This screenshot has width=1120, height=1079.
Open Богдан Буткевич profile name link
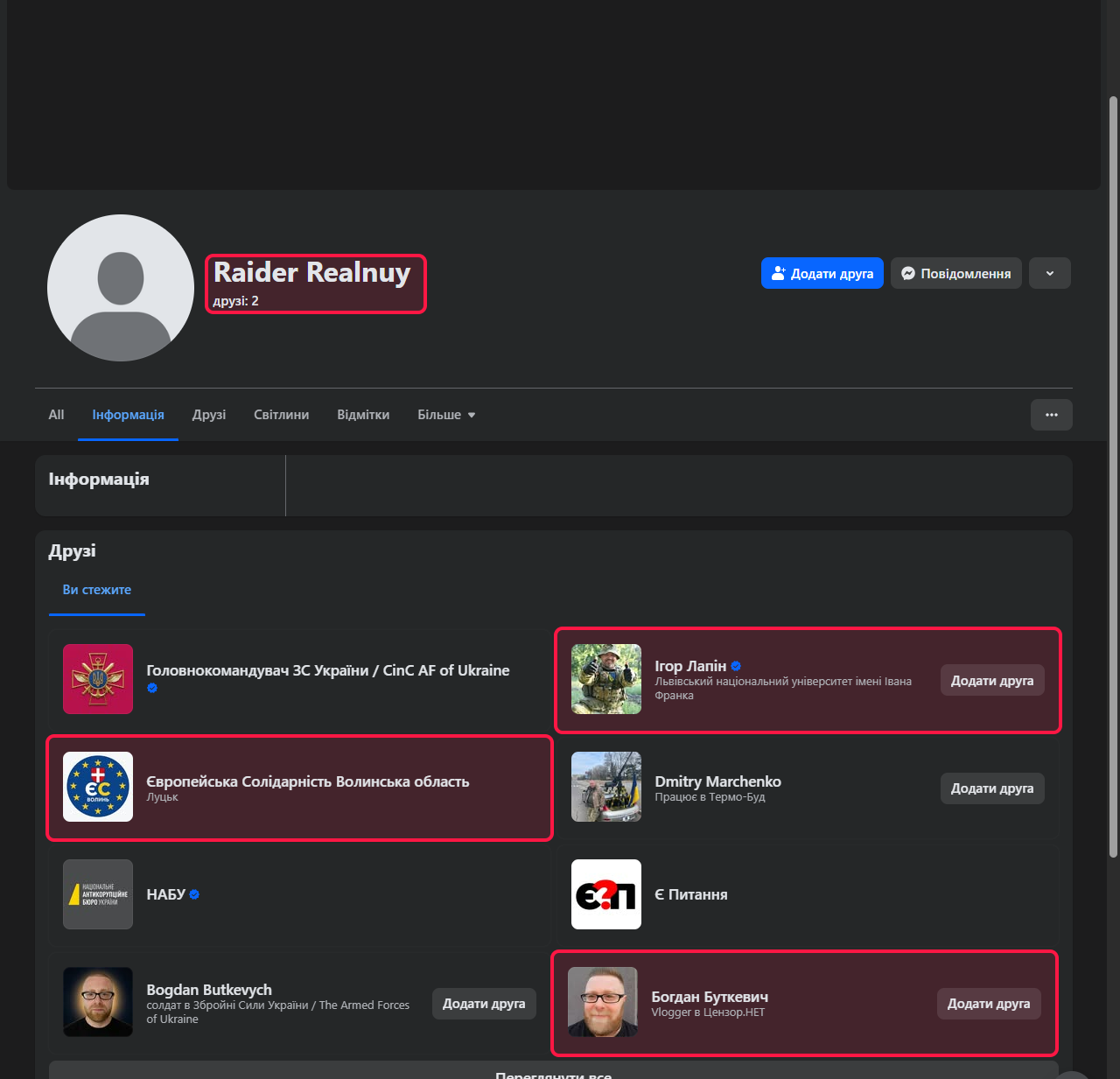tap(710, 997)
